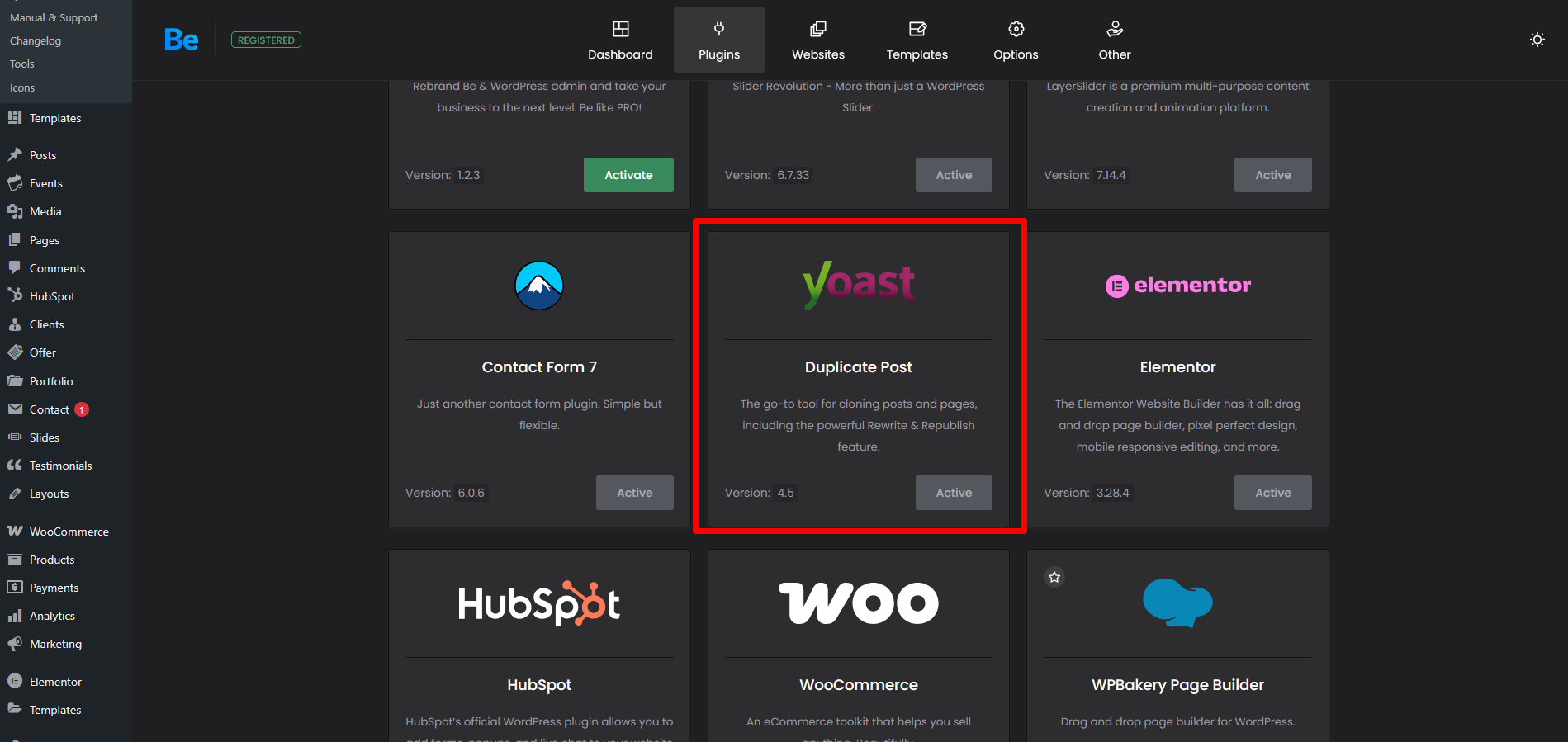Click the HubSpot card title
Screen dimensions: 1568x742
click(539, 685)
